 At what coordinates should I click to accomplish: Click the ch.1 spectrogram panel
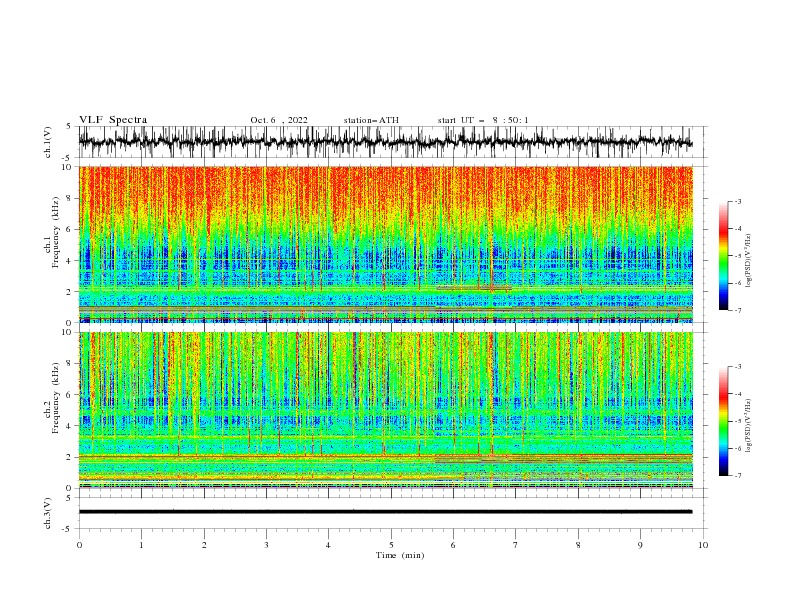385,244
